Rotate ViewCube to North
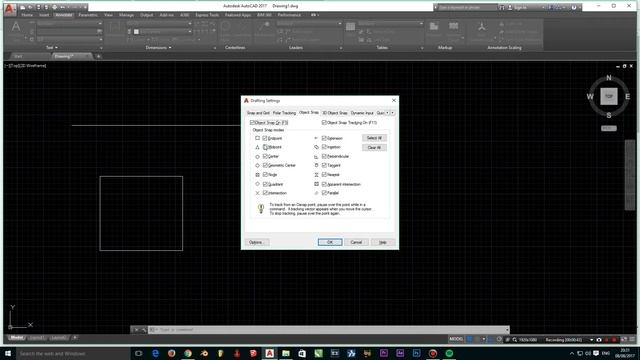 point(609,78)
